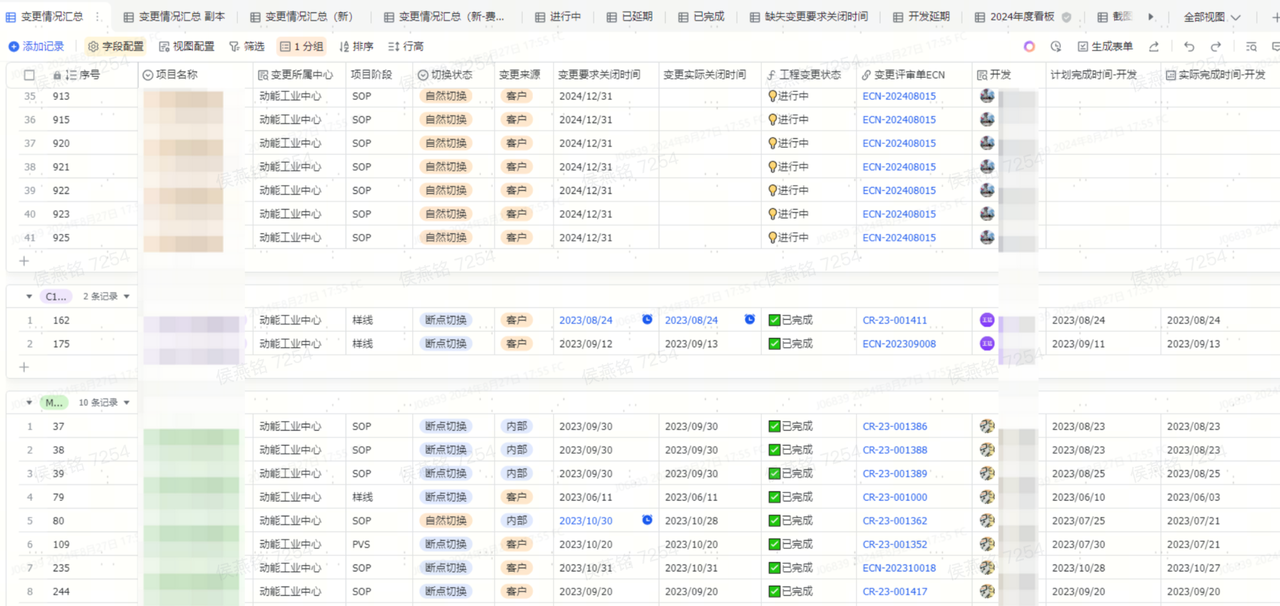Open 筛选 filter tool
Screen dimensions: 1280x606
click(246, 47)
